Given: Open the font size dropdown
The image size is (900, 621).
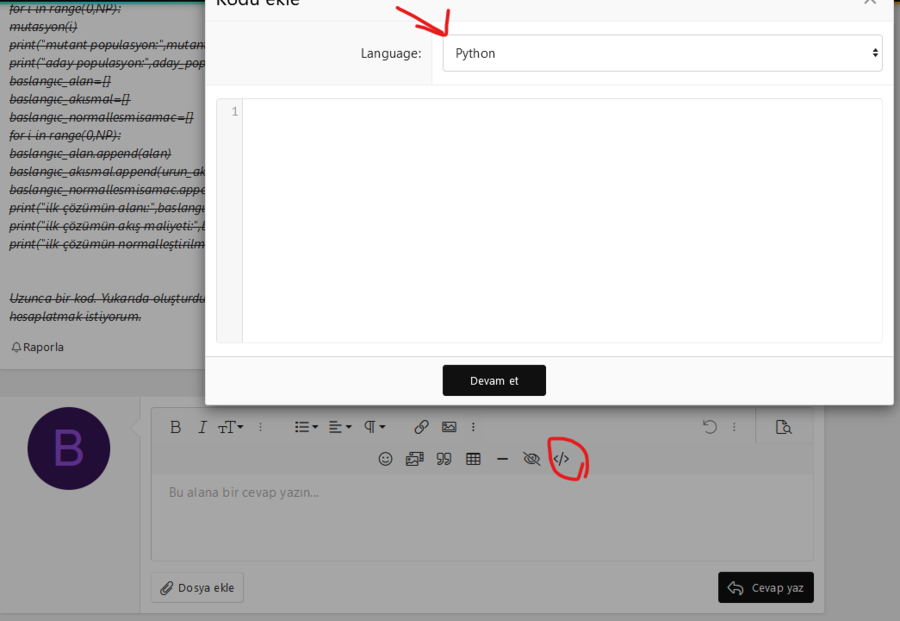Looking at the screenshot, I should pyautogui.click(x=230, y=427).
